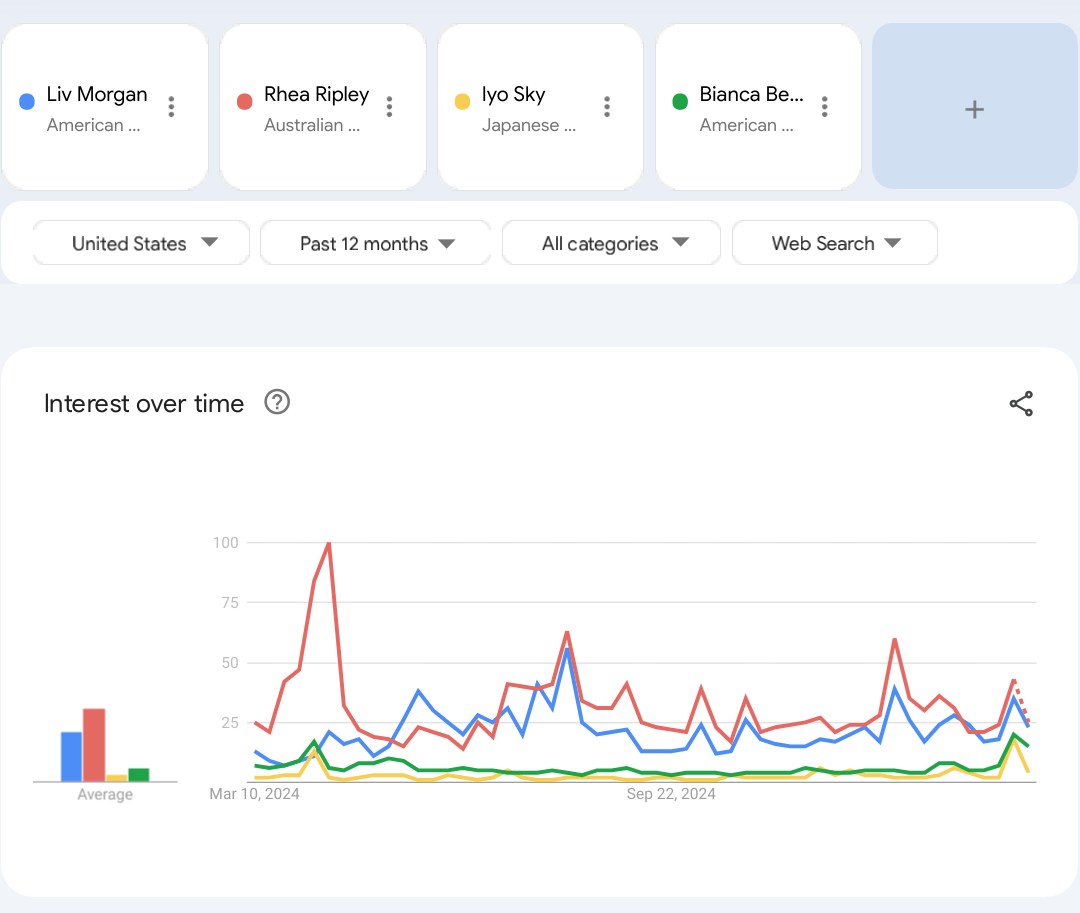Click the red line peak at 100
1080x913 pixels.
329,543
